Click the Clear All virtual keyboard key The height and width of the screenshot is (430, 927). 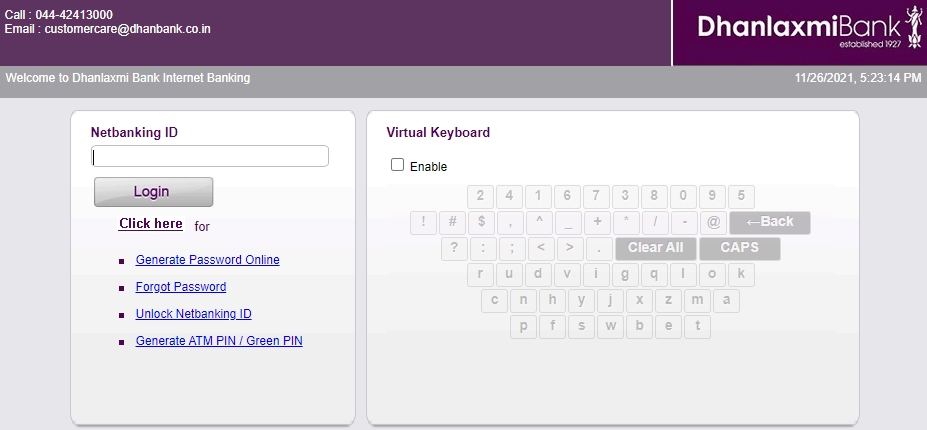click(x=656, y=249)
